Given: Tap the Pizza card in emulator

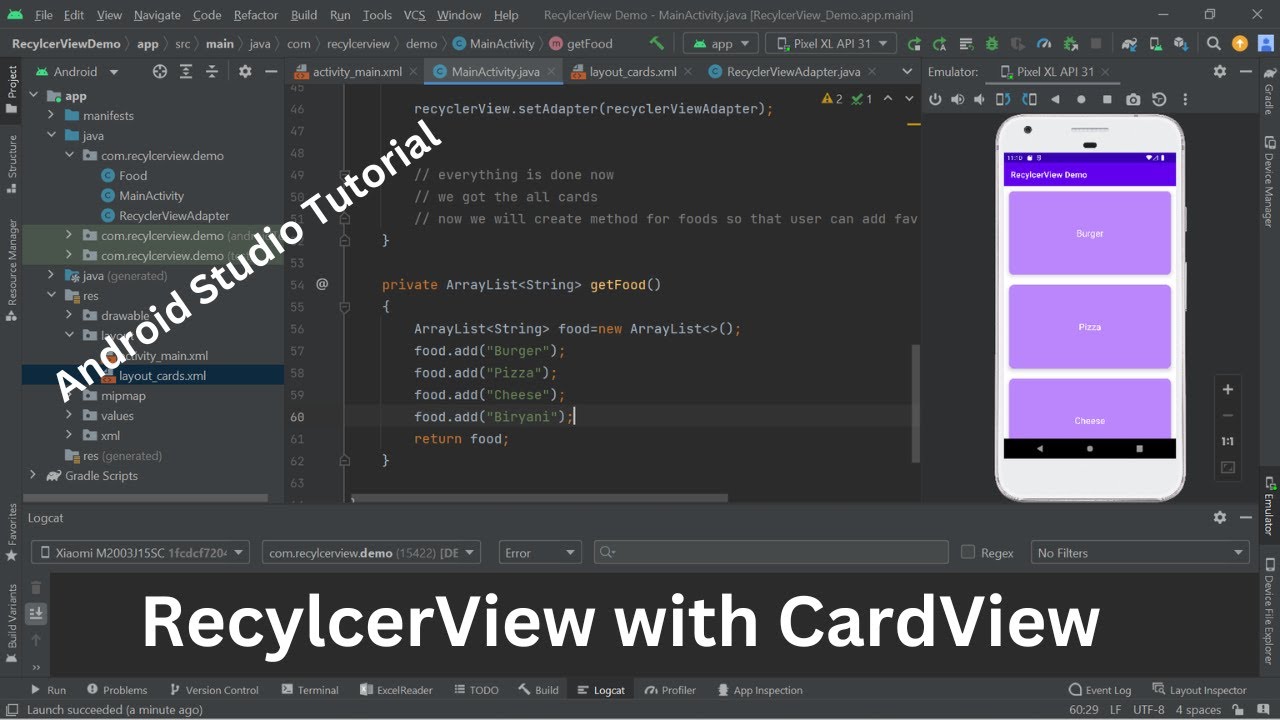Looking at the screenshot, I should point(1089,327).
